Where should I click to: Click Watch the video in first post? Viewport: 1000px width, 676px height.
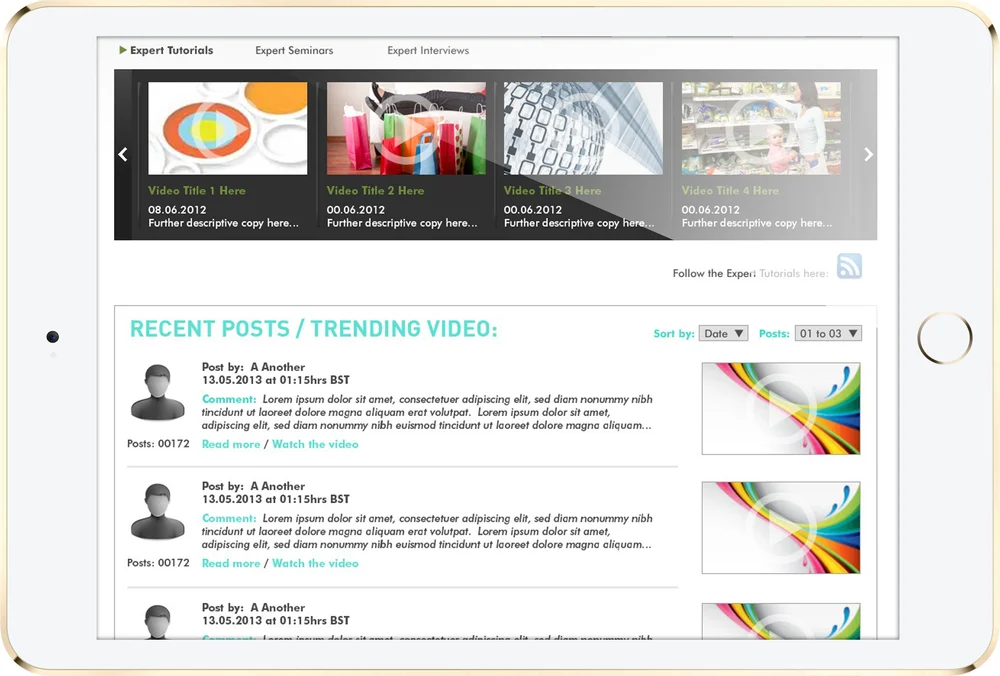[315, 445]
